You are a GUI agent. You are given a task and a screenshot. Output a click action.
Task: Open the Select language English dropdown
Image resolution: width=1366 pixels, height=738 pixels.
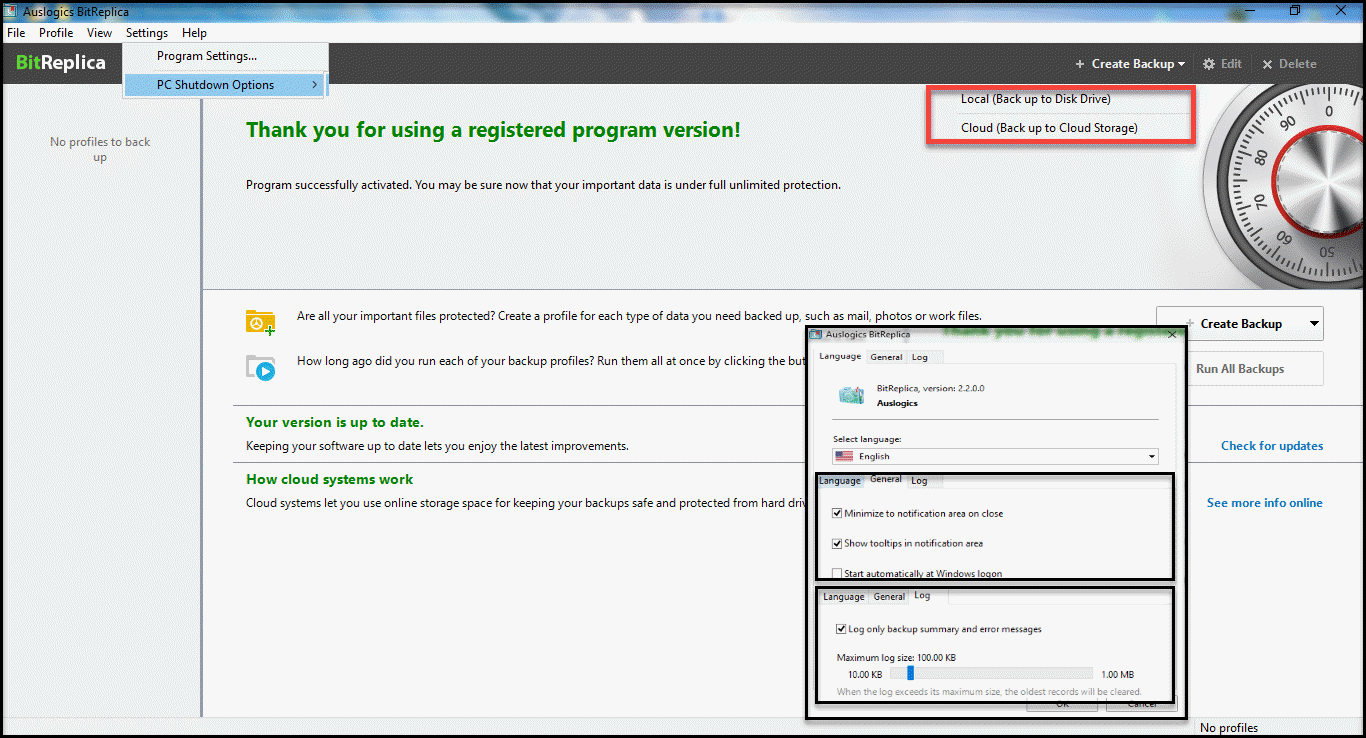pos(995,456)
